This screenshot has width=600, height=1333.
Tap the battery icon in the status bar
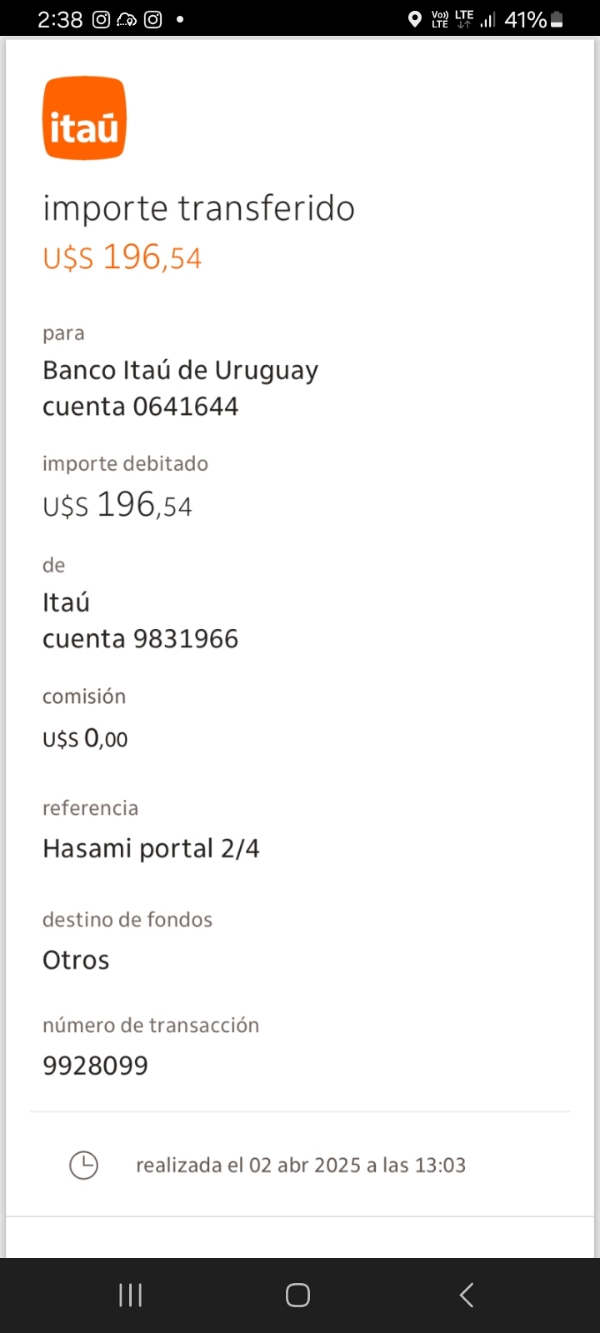(558, 20)
